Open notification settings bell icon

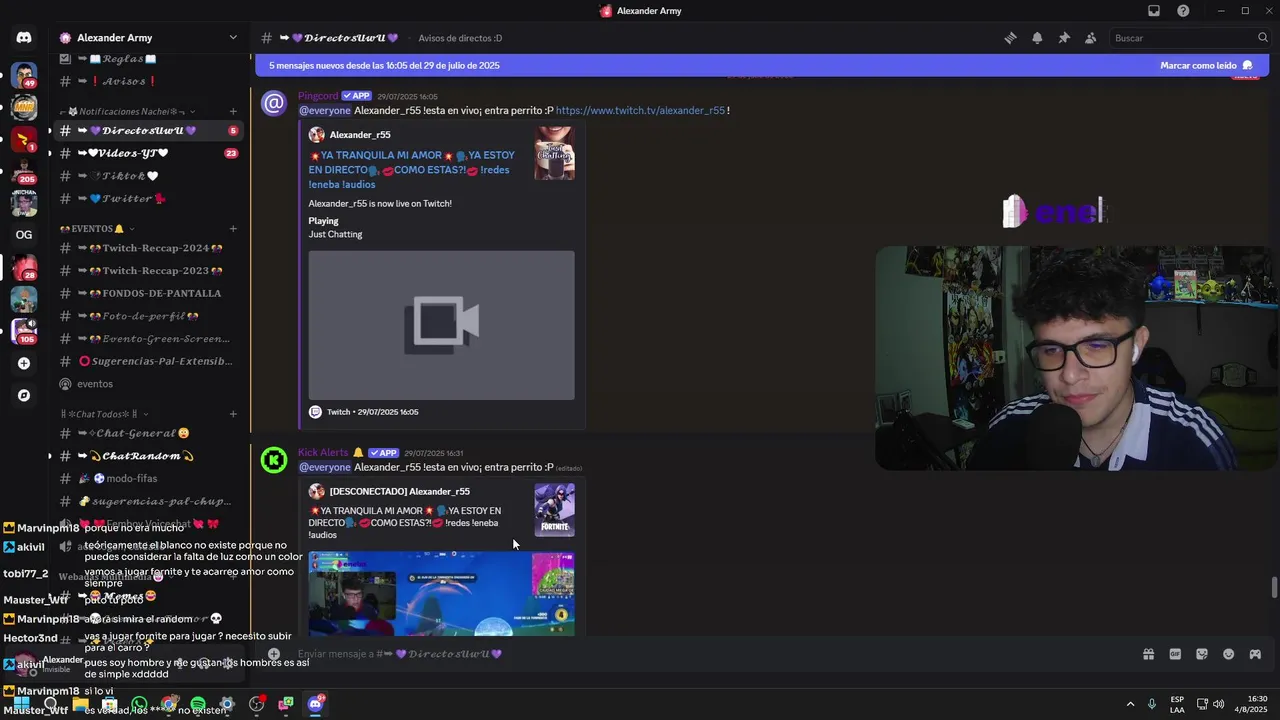[1037, 38]
